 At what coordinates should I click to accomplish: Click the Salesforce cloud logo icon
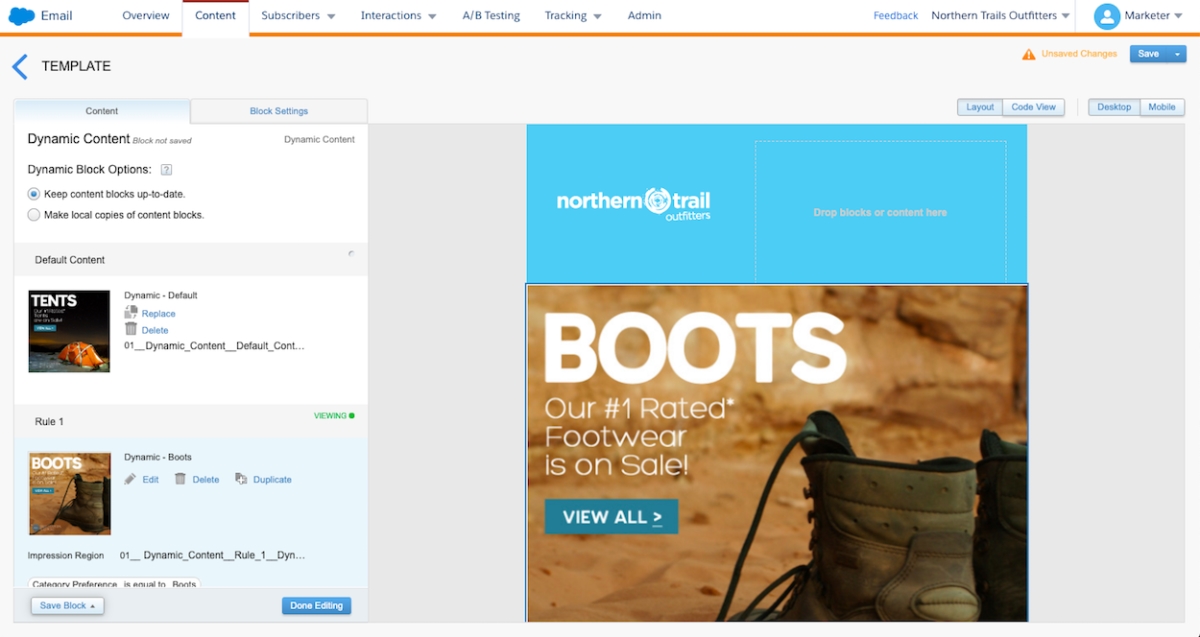(x=22, y=16)
